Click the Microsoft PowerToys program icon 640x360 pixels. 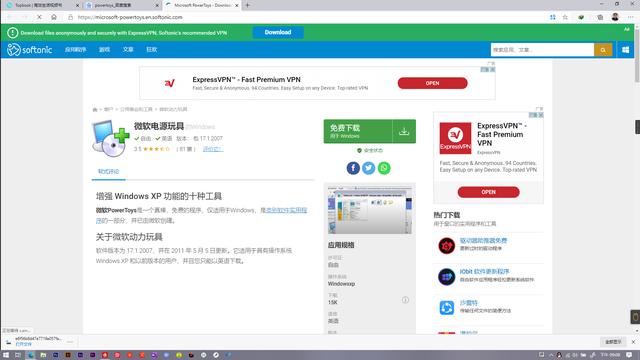coord(111,138)
